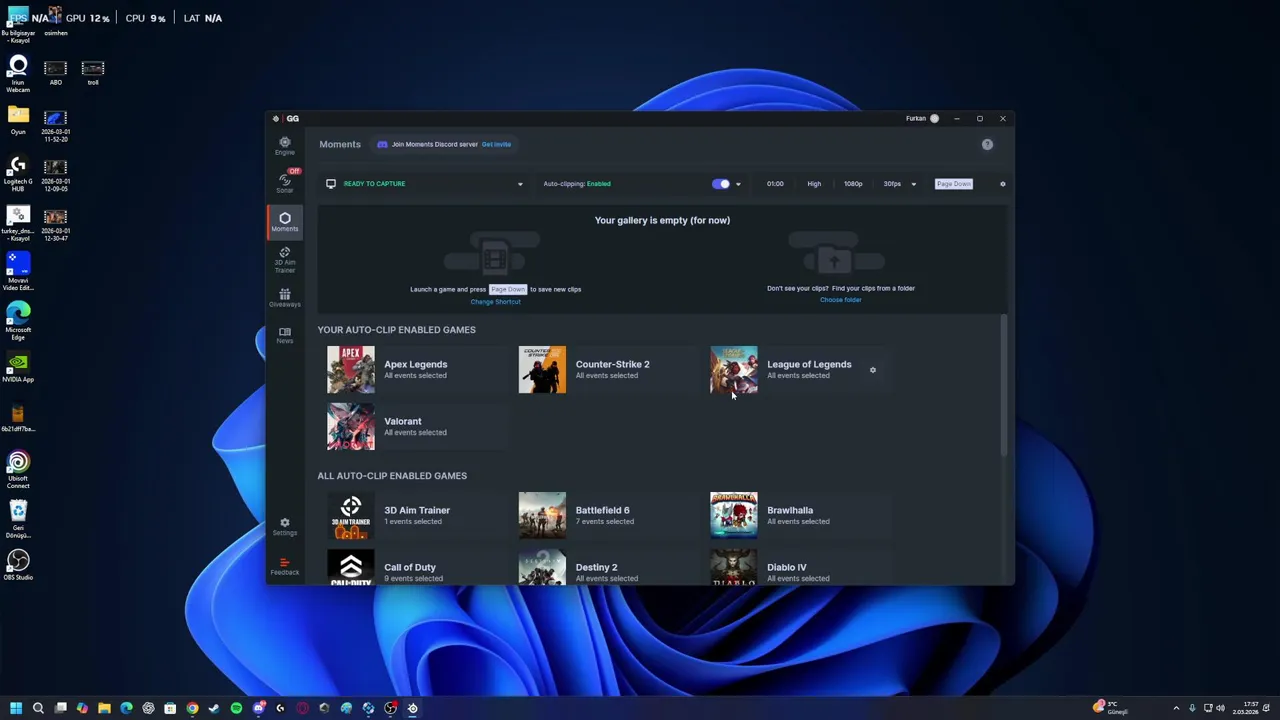Click the Page Down hotkey badge in toolbar

[x=954, y=184]
